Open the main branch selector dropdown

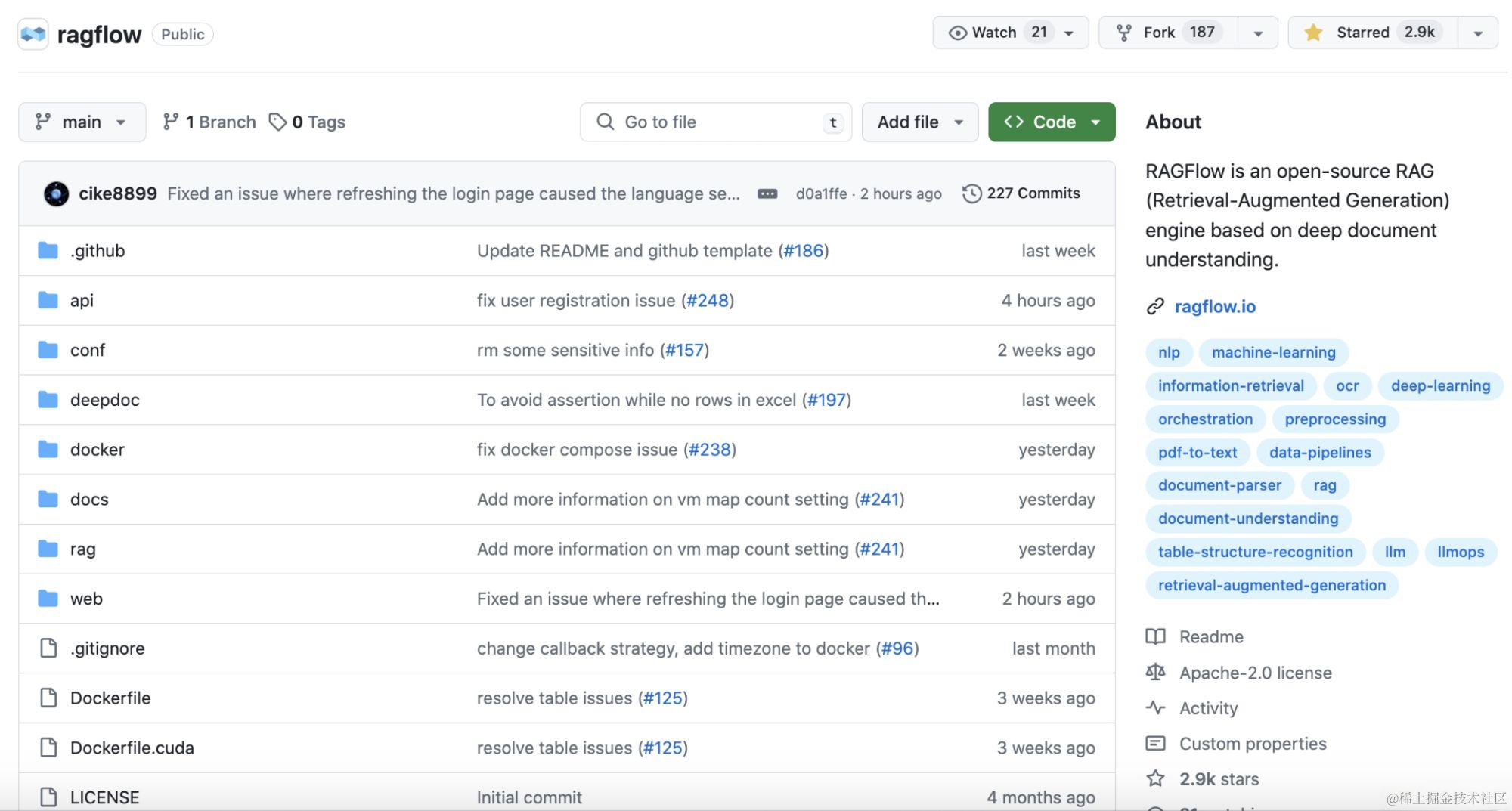click(x=82, y=122)
